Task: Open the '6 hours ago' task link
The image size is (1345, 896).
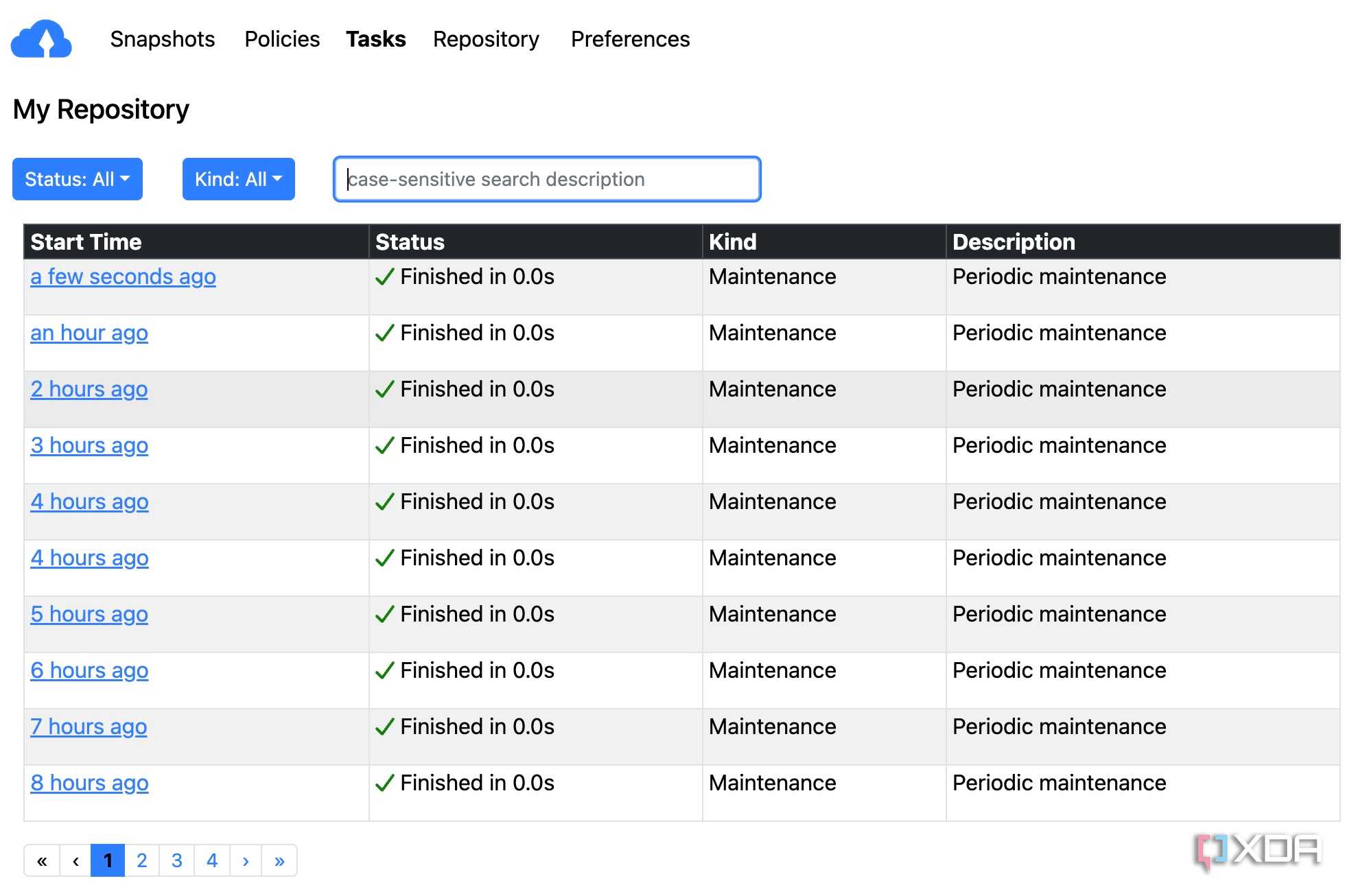Action: pos(89,670)
